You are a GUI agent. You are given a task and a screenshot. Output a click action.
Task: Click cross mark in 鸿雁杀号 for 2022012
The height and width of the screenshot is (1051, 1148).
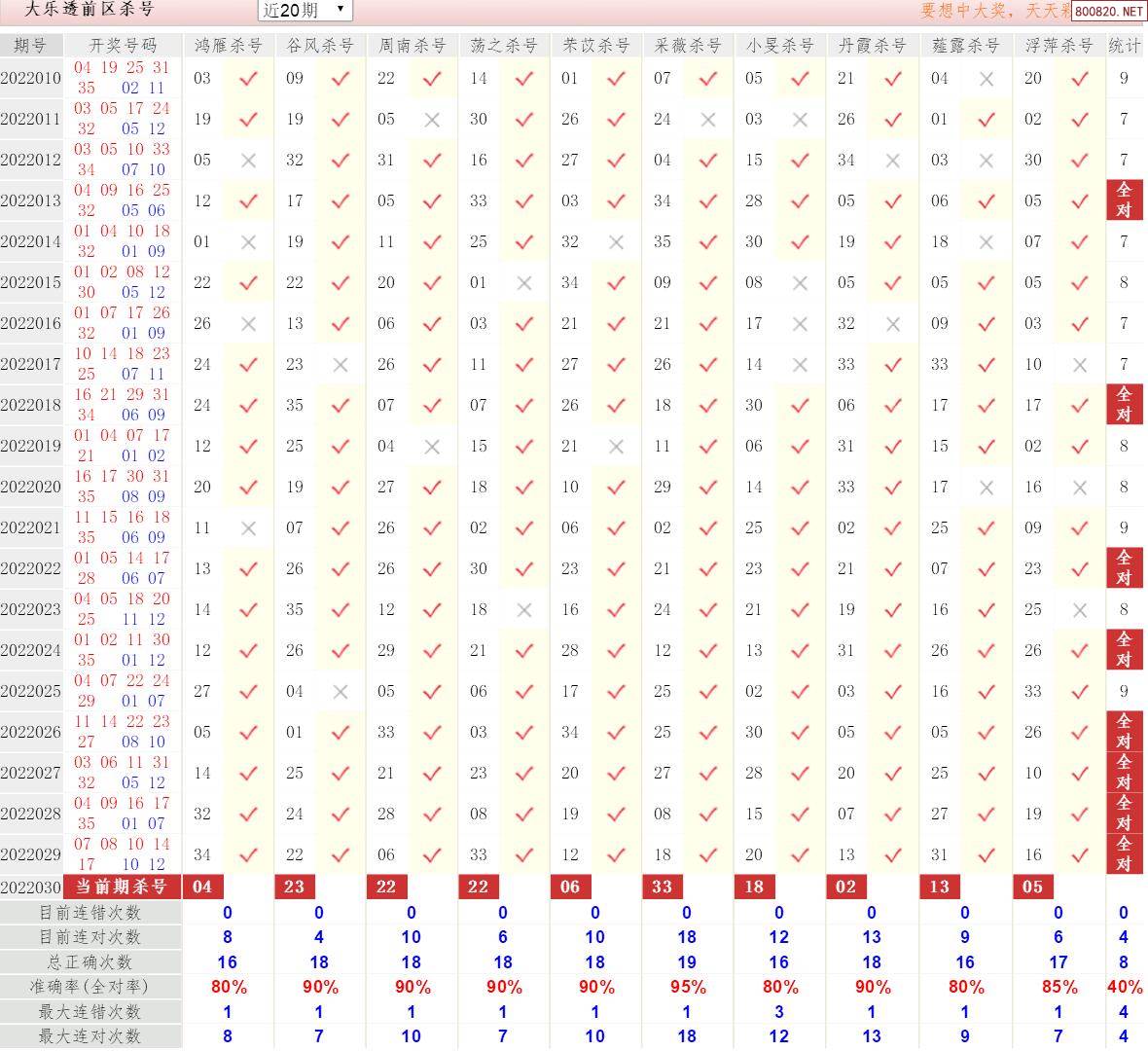tap(249, 161)
